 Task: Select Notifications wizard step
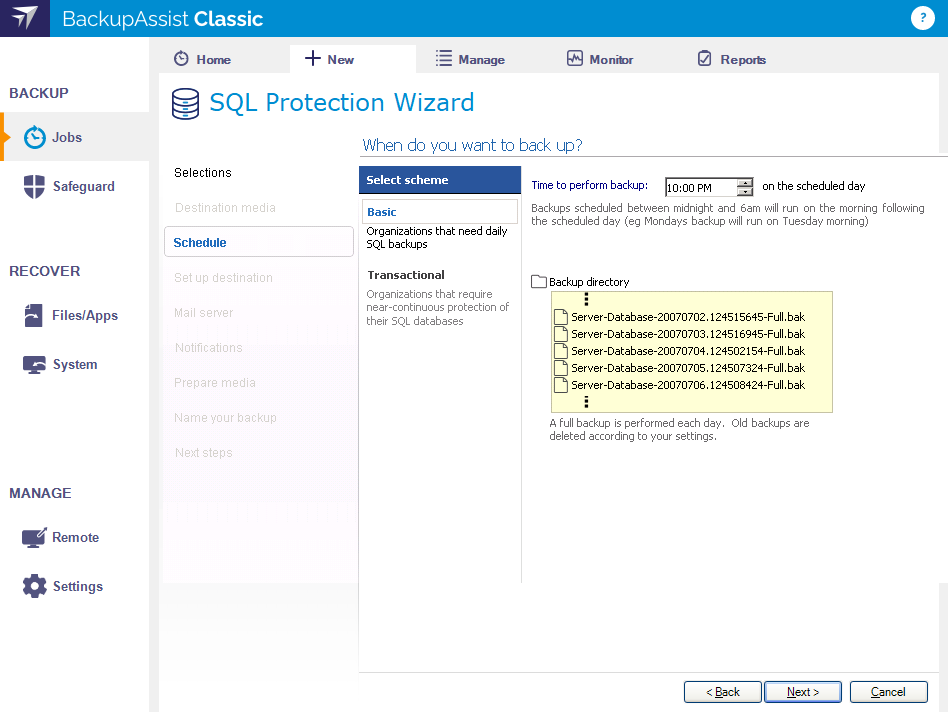208,348
